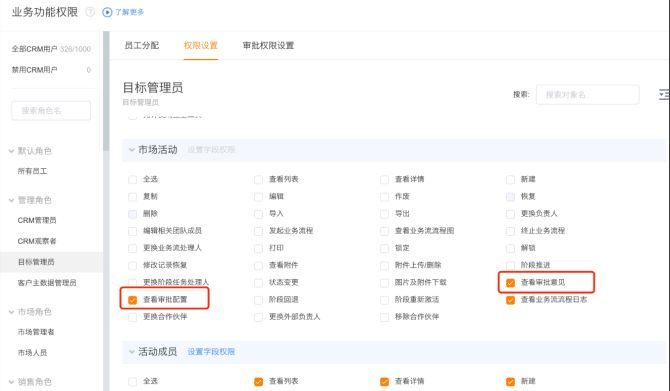
Task: Enable the 阶段重新激活 checkbox
Action: pyautogui.click(x=385, y=300)
